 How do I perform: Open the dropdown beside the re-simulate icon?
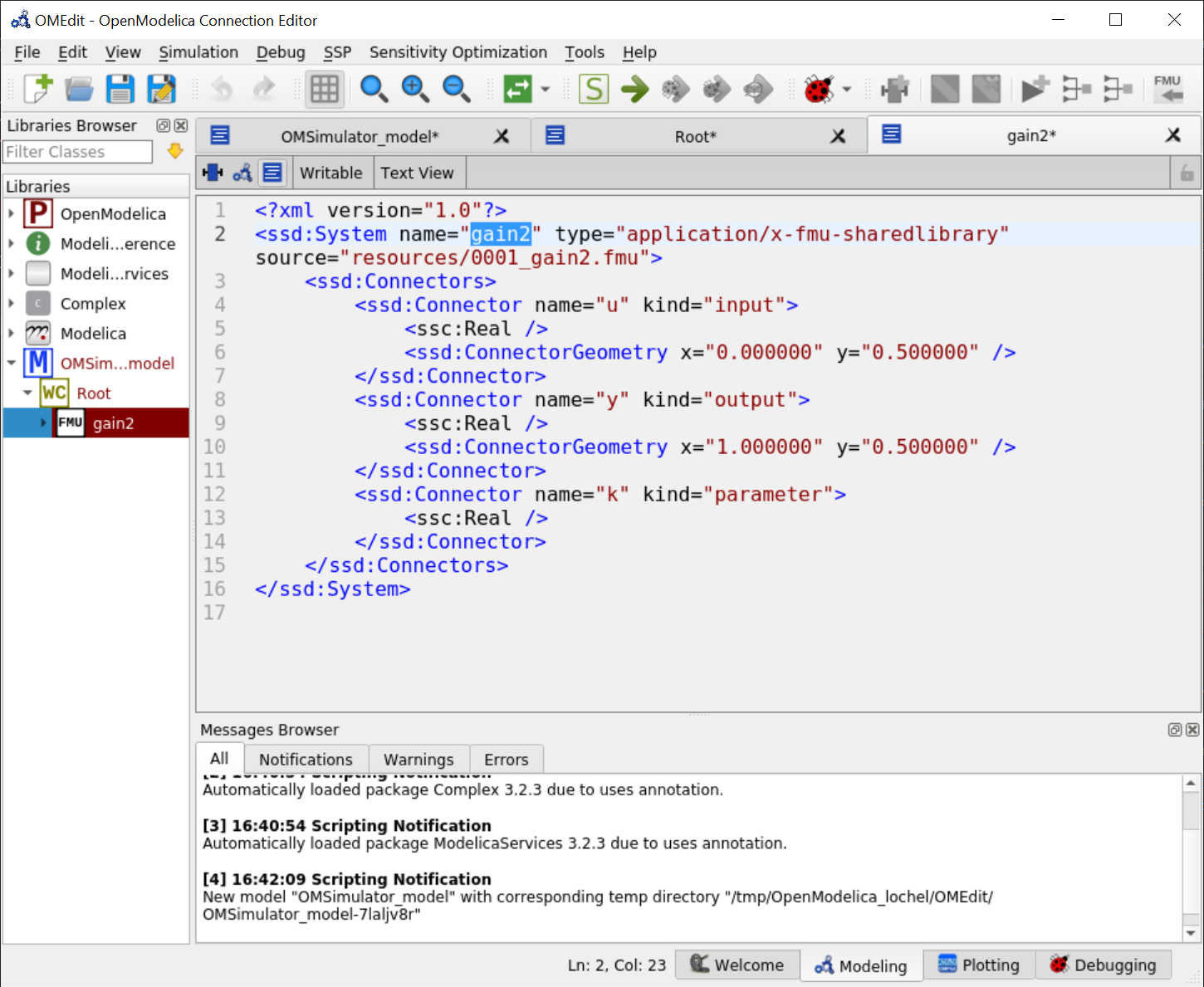(x=546, y=89)
